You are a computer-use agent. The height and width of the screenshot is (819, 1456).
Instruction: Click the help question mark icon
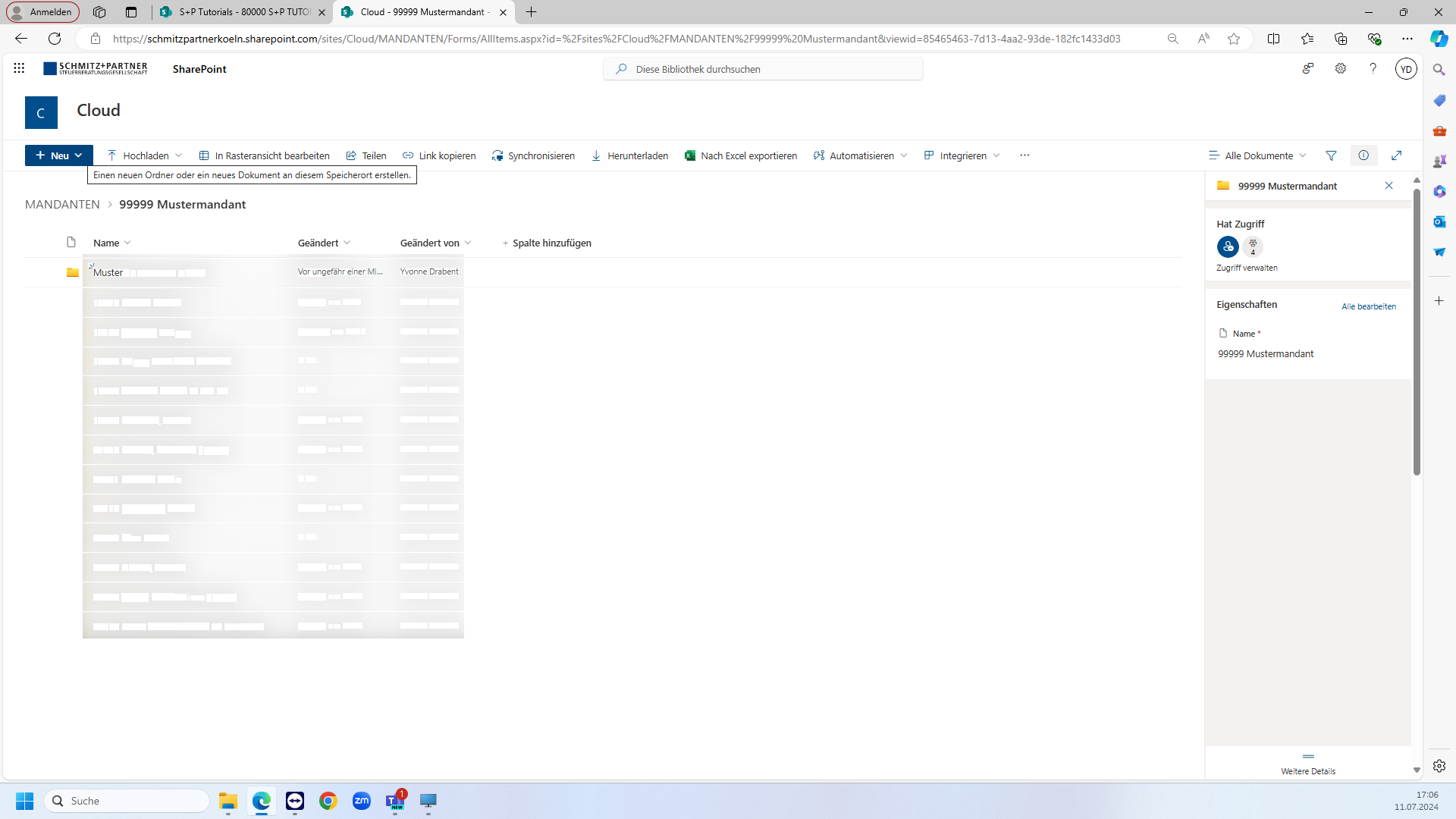(1373, 68)
